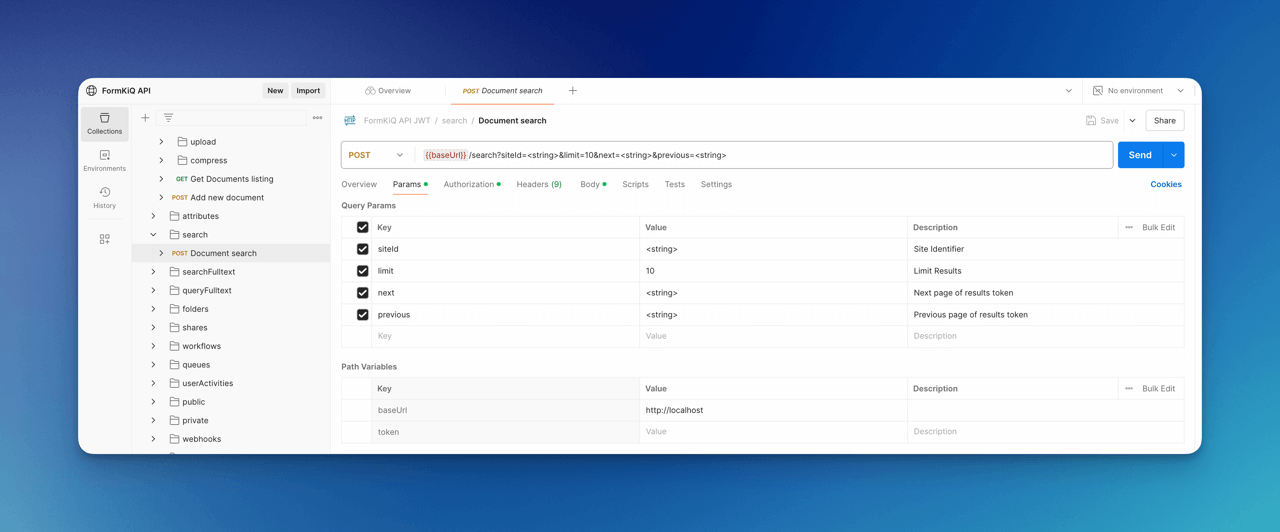Image resolution: width=1280 pixels, height=532 pixels.
Task: Click the Send button
Action: (x=1140, y=155)
